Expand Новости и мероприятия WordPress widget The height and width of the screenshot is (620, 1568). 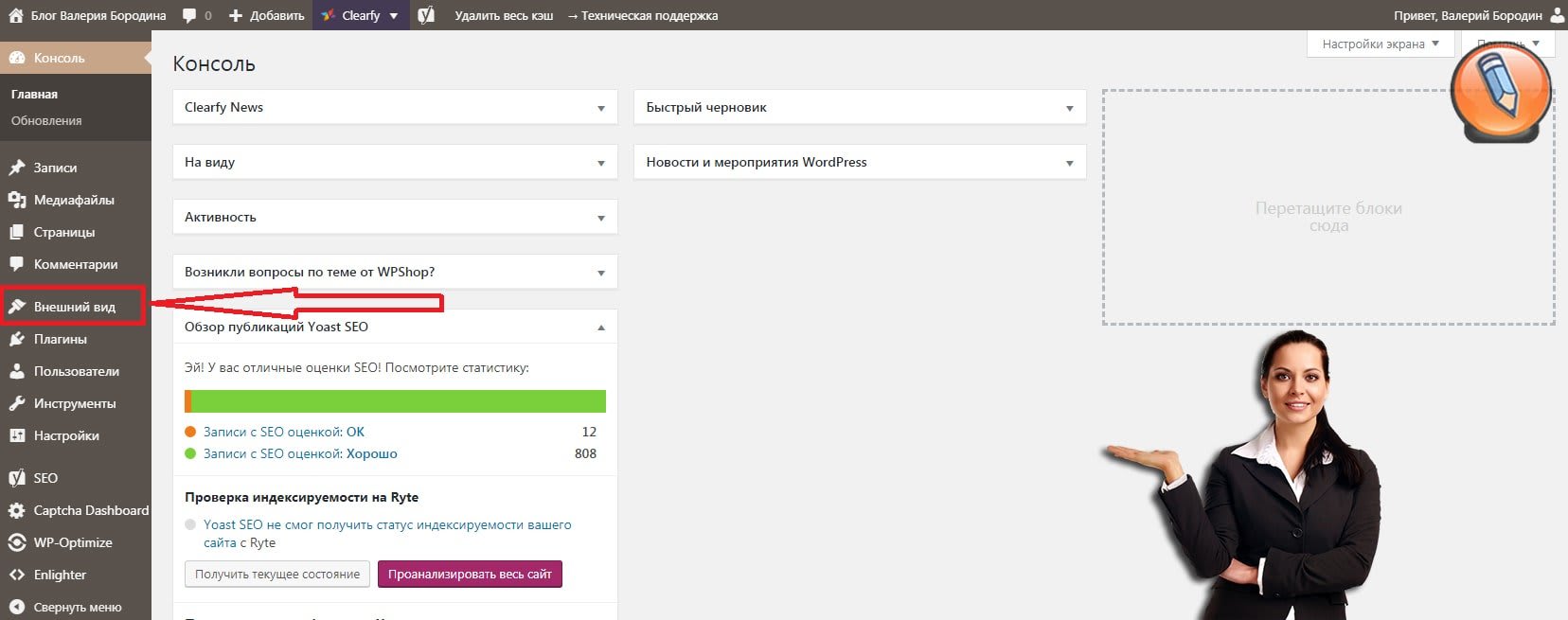[x=1069, y=163]
